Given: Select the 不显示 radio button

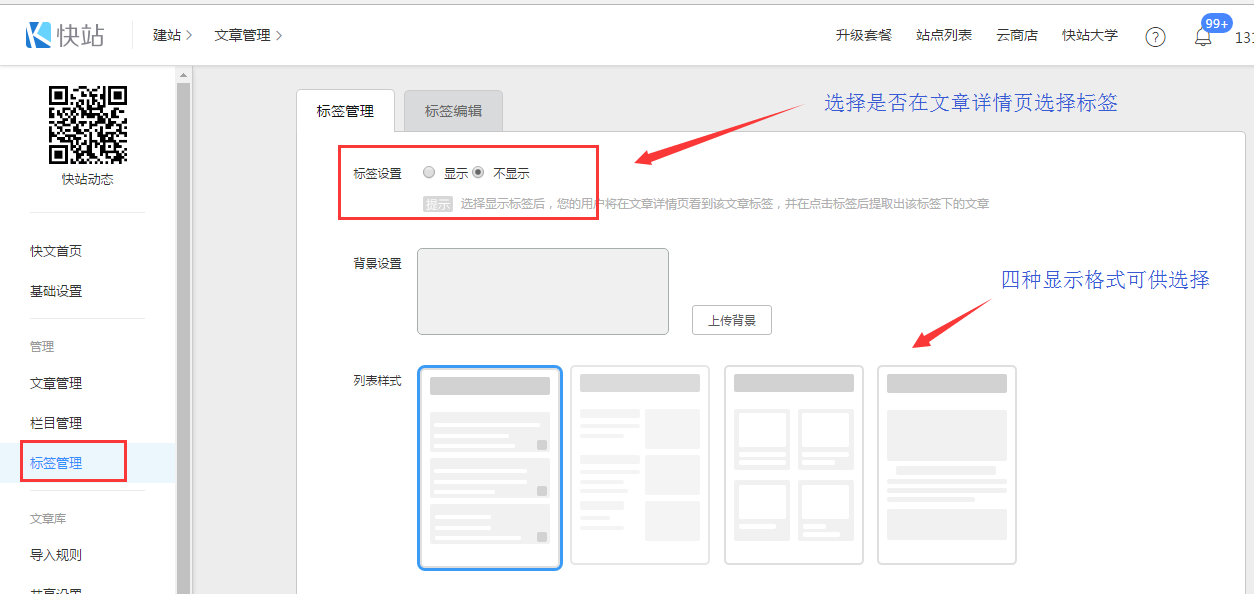Looking at the screenshot, I should 478,172.
